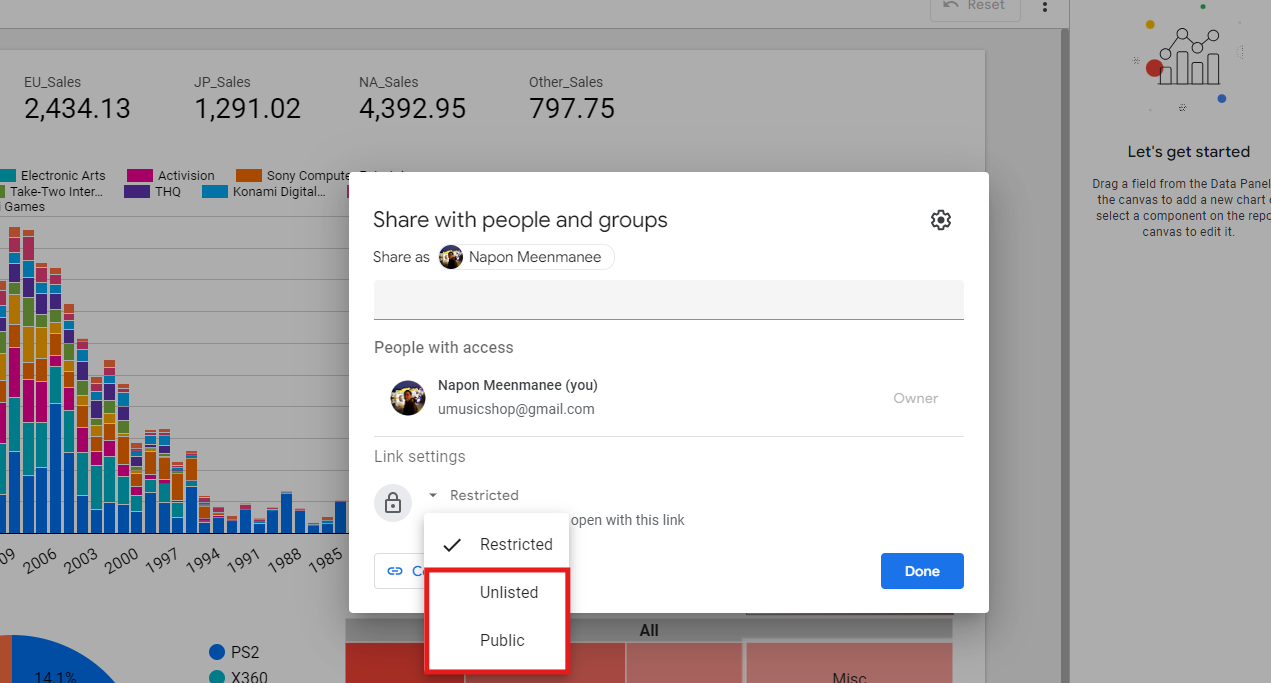The width and height of the screenshot is (1271, 683).
Task: Open sharing settings gear icon
Action: coord(940,220)
